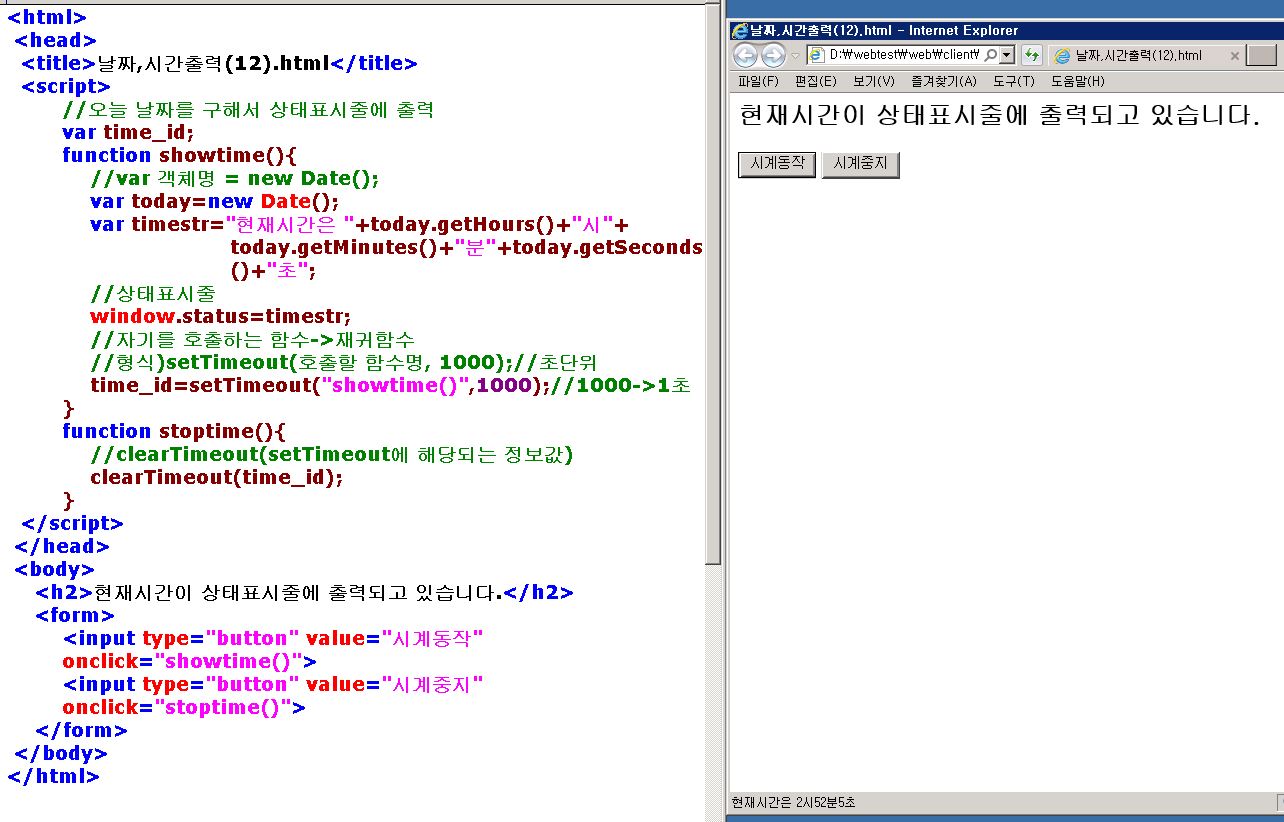
Task: Open a new blank tab button
Action: [x=1261, y=55]
